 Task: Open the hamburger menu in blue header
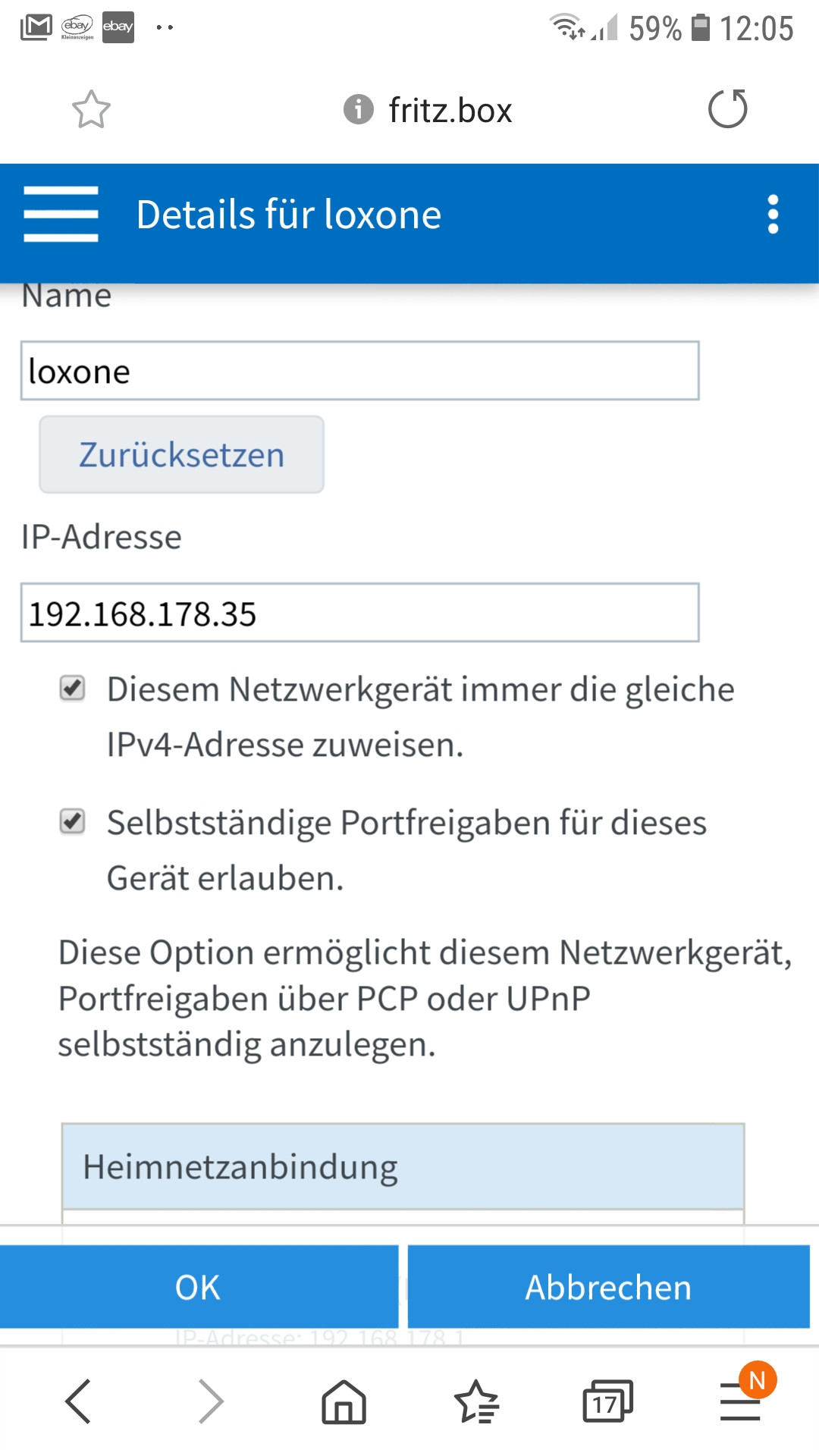coord(61,215)
